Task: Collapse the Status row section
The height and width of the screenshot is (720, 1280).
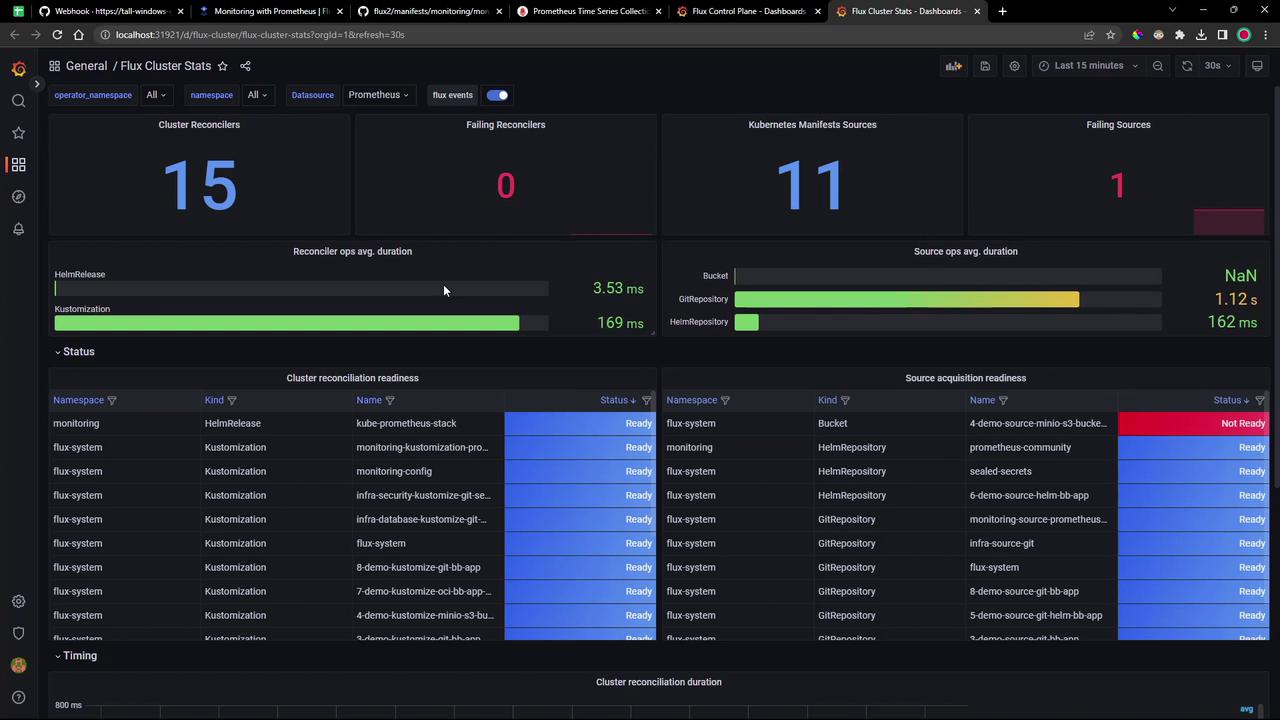Action: pos(75,352)
